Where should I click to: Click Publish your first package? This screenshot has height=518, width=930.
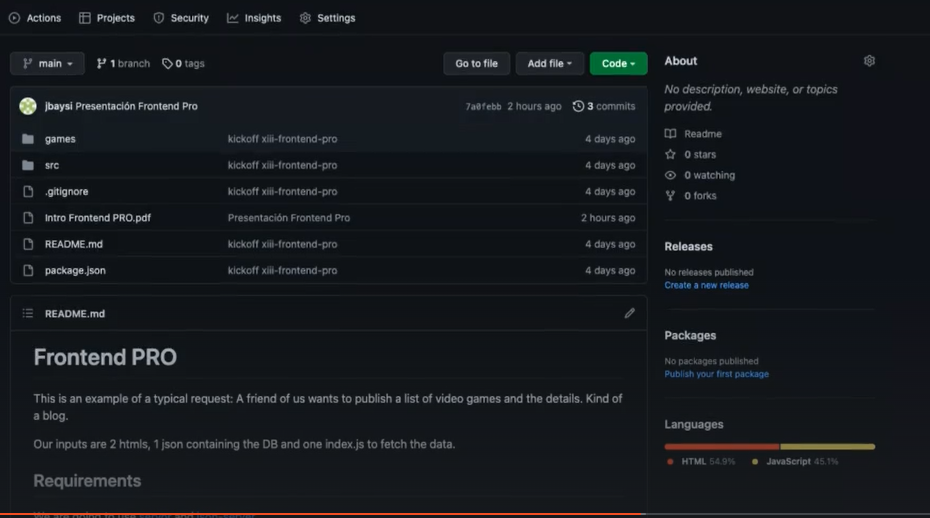tap(716, 374)
